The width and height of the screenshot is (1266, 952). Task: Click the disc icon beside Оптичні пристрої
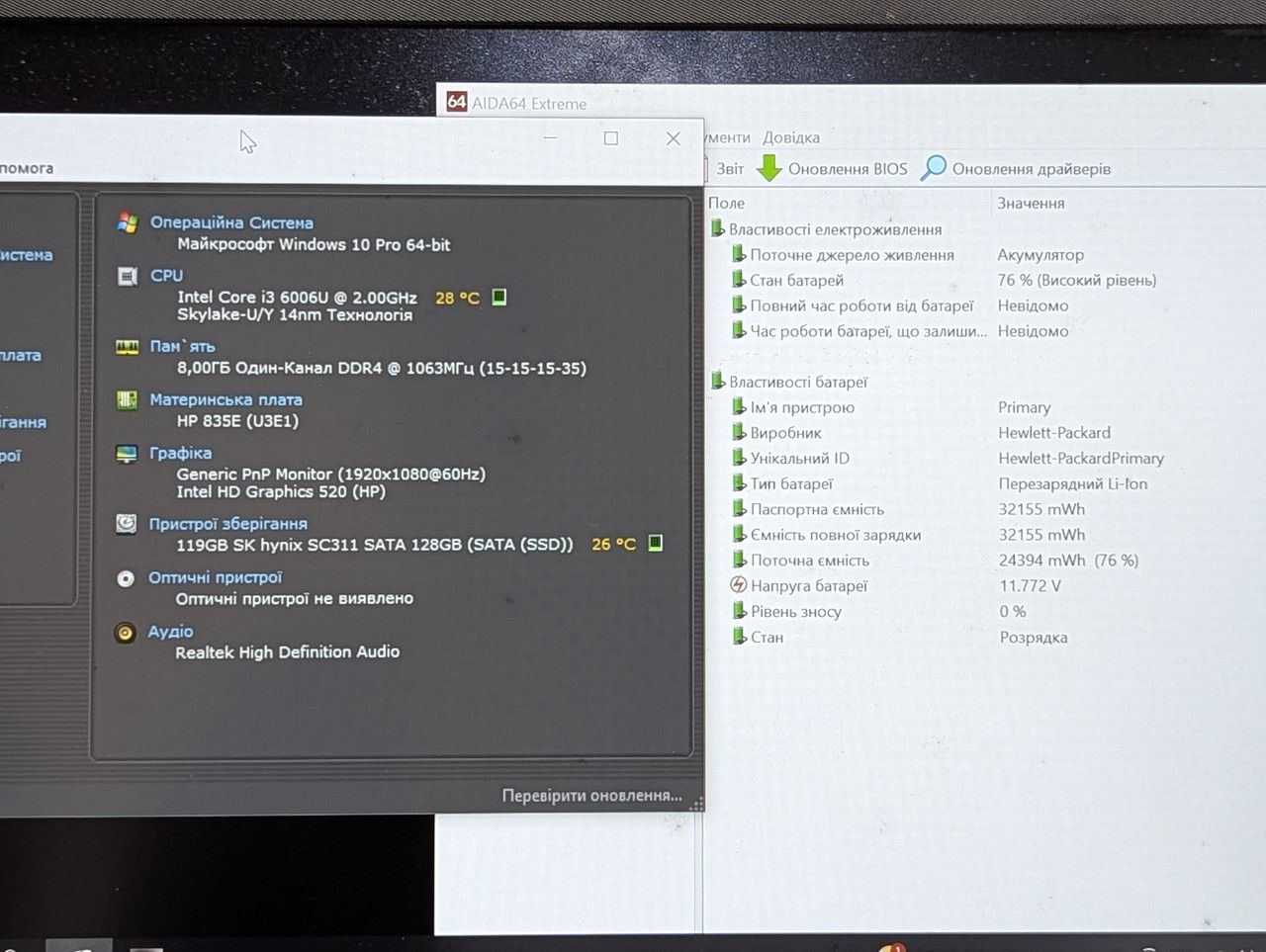pos(126,578)
